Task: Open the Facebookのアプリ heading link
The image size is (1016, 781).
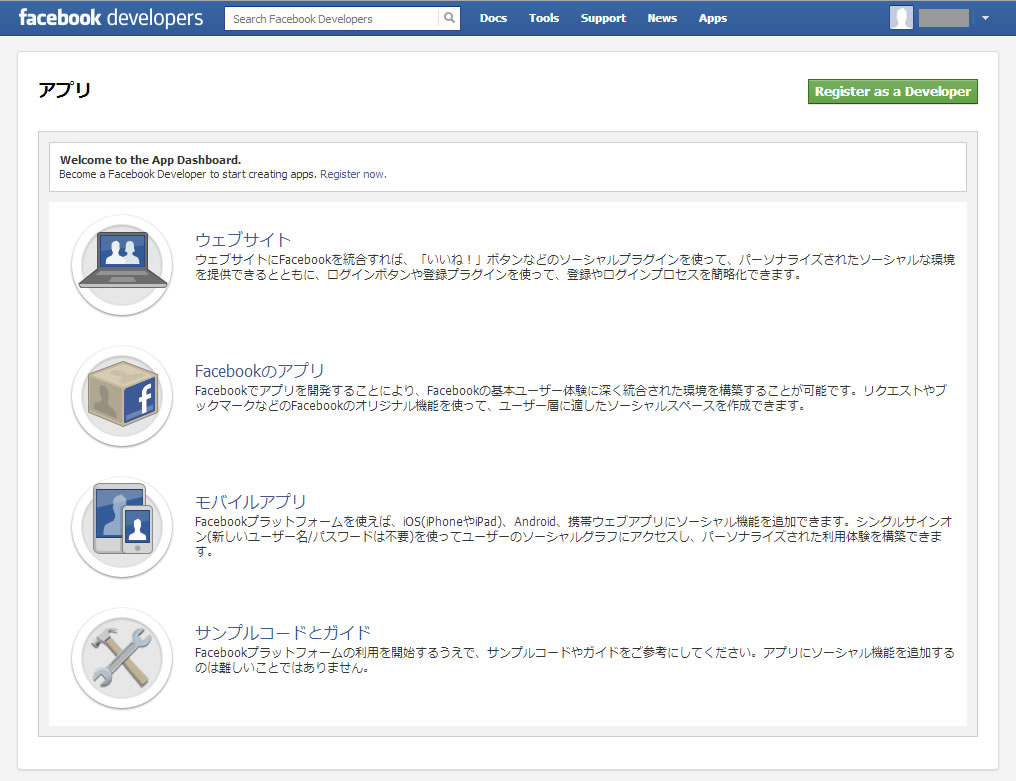Action: coord(259,371)
